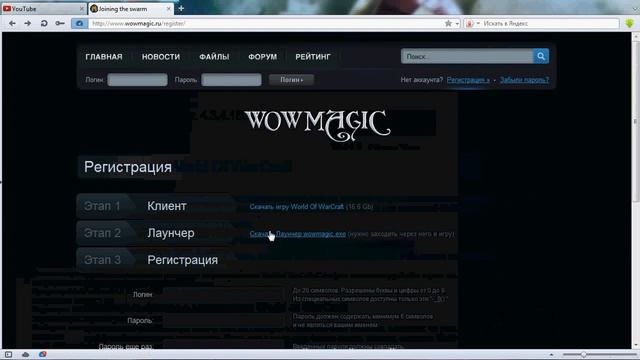Click the green shield icon at toolbar end

629,24
